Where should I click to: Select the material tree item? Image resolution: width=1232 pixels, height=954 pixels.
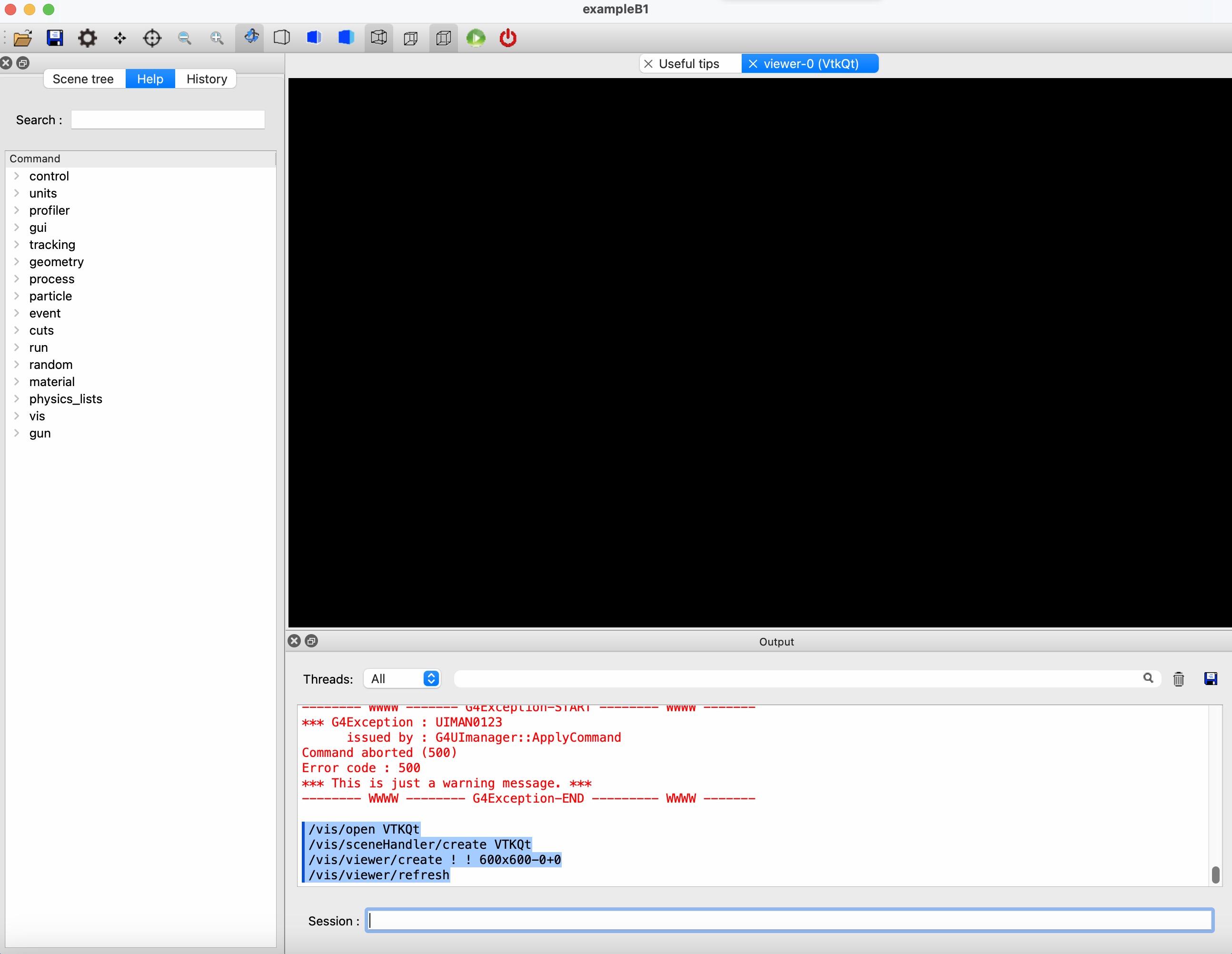click(x=52, y=382)
